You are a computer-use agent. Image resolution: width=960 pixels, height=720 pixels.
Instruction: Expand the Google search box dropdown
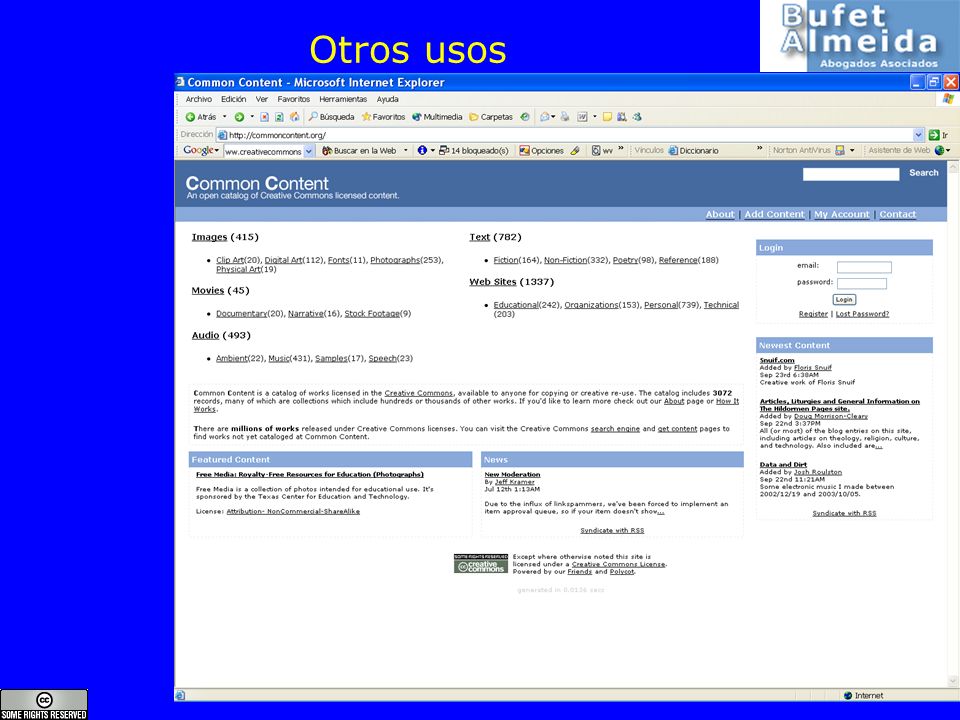click(309, 151)
